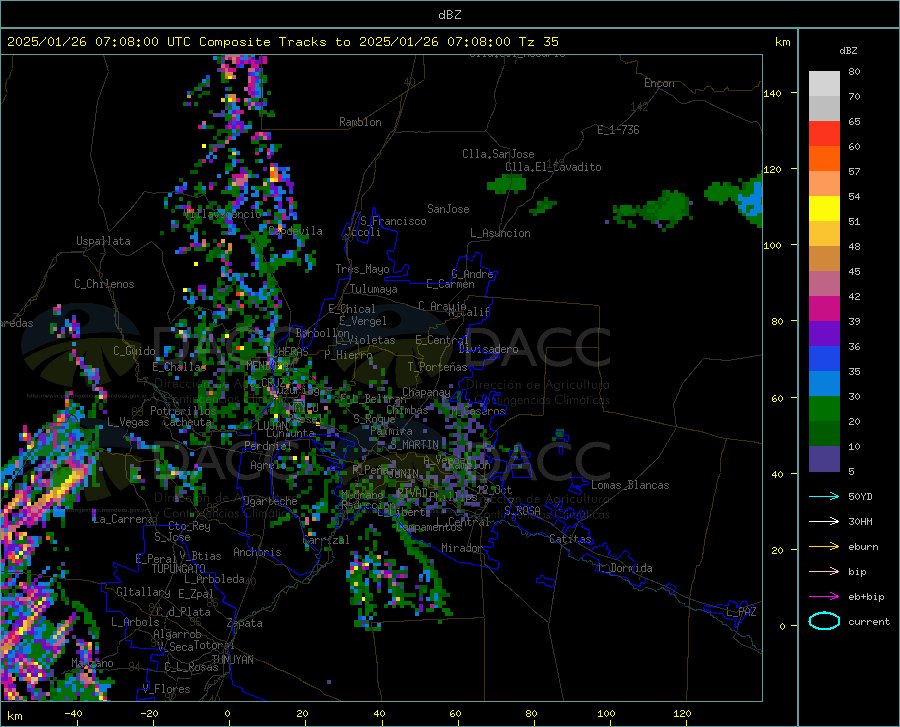Click the S_MARTIN city label
Screen dimensions: 900x727
coord(414,444)
